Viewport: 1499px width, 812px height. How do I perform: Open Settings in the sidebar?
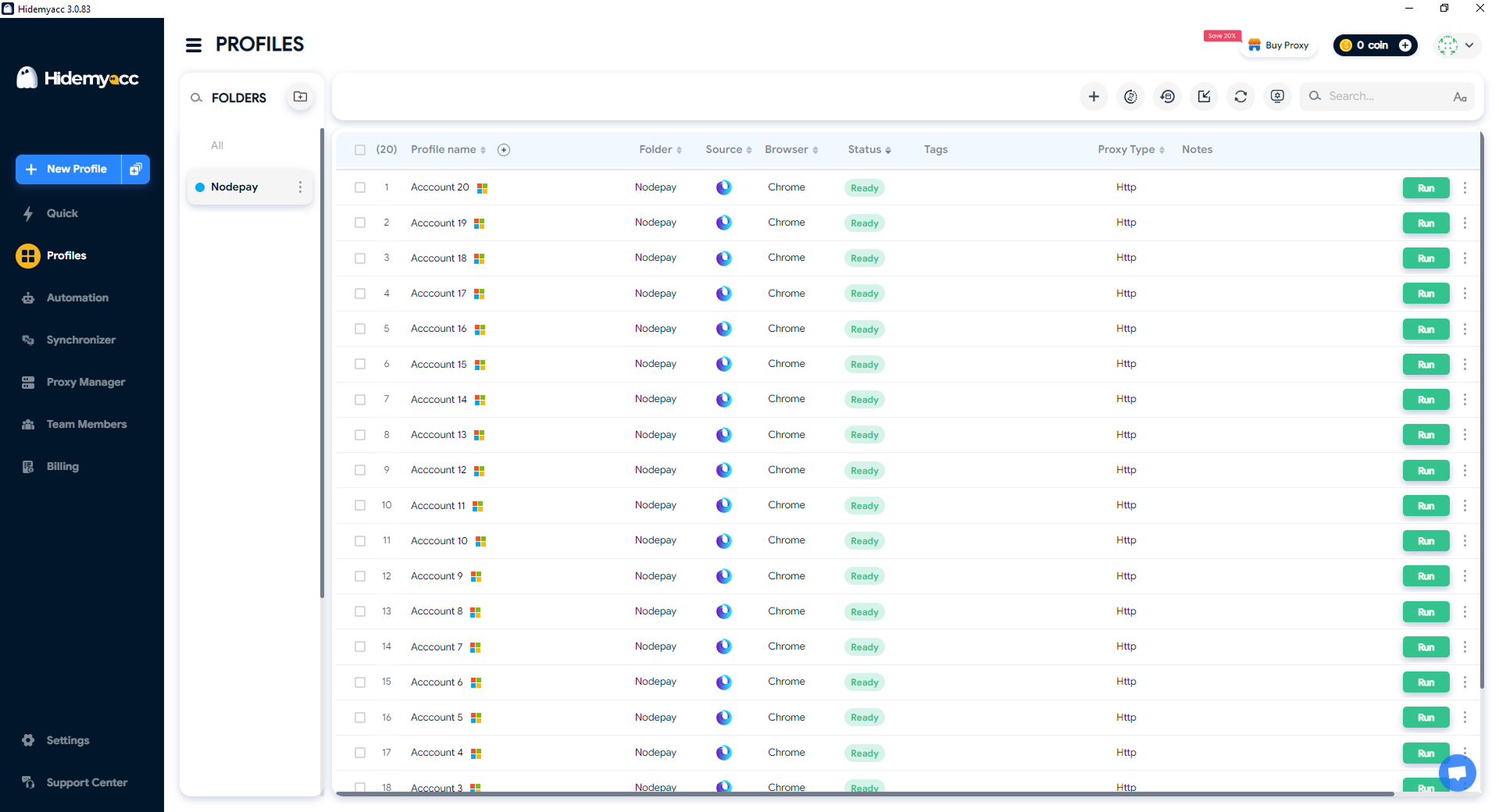[67, 740]
